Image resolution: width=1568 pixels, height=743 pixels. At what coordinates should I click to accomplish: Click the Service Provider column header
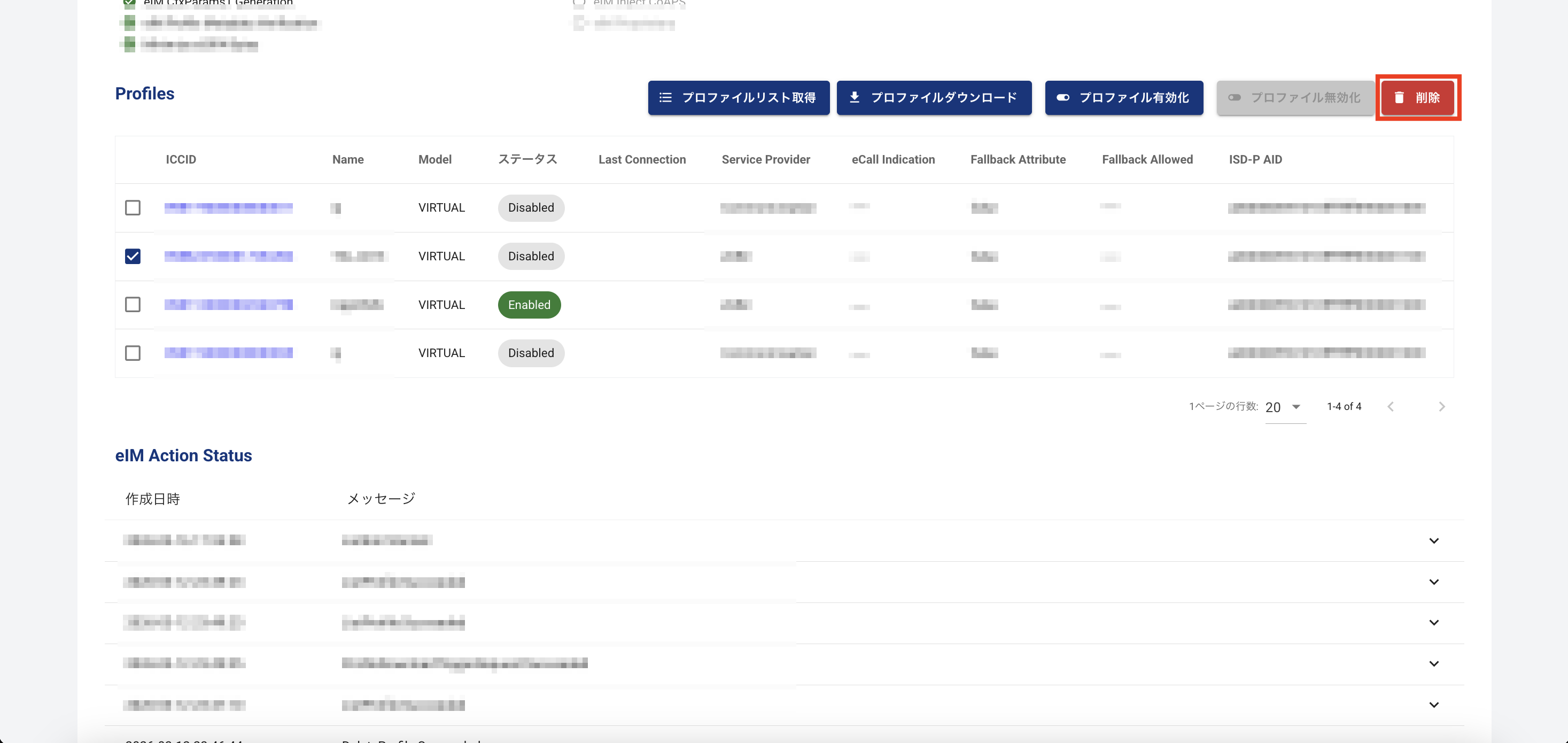coord(765,160)
